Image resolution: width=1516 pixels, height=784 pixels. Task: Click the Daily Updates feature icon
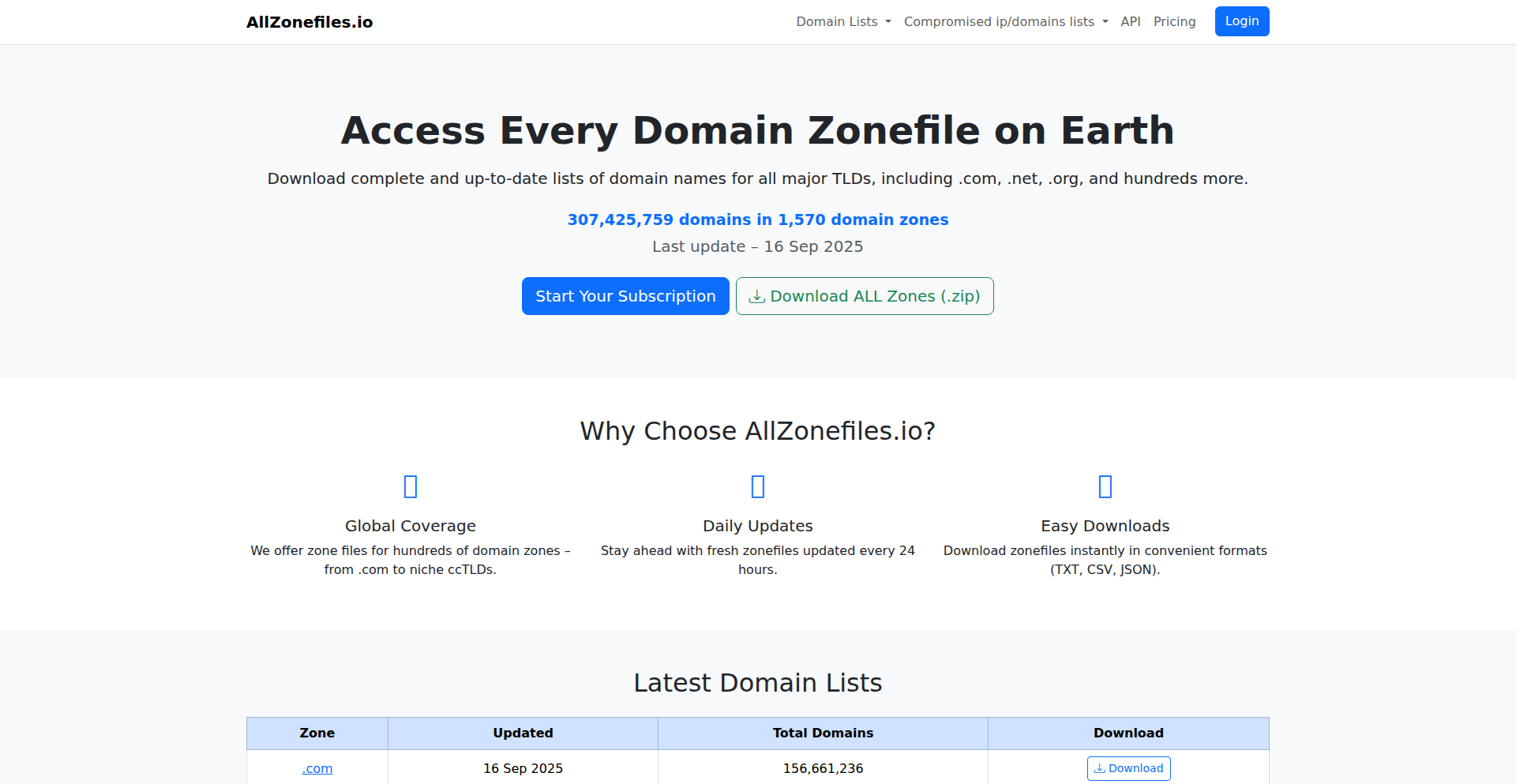(758, 486)
